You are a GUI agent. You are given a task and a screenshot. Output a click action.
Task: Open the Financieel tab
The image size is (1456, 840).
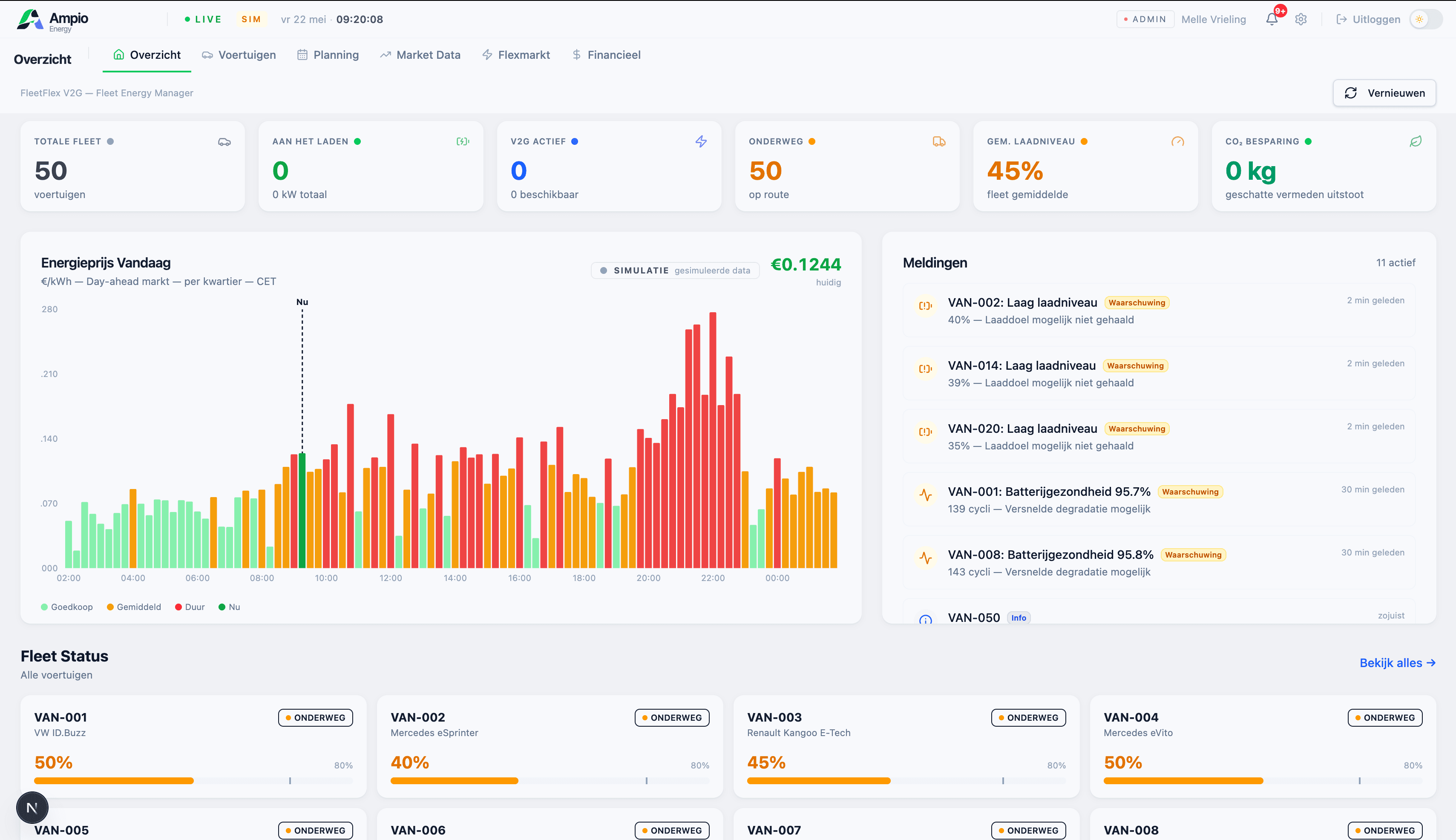(x=606, y=55)
